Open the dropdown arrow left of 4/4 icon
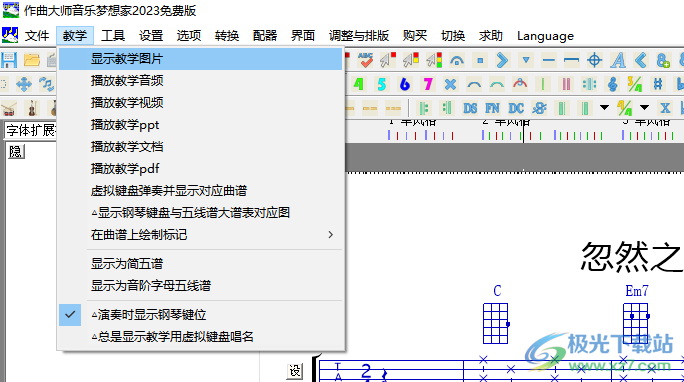The width and height of the screenshot is (684, 382). (x=604, y=107)
